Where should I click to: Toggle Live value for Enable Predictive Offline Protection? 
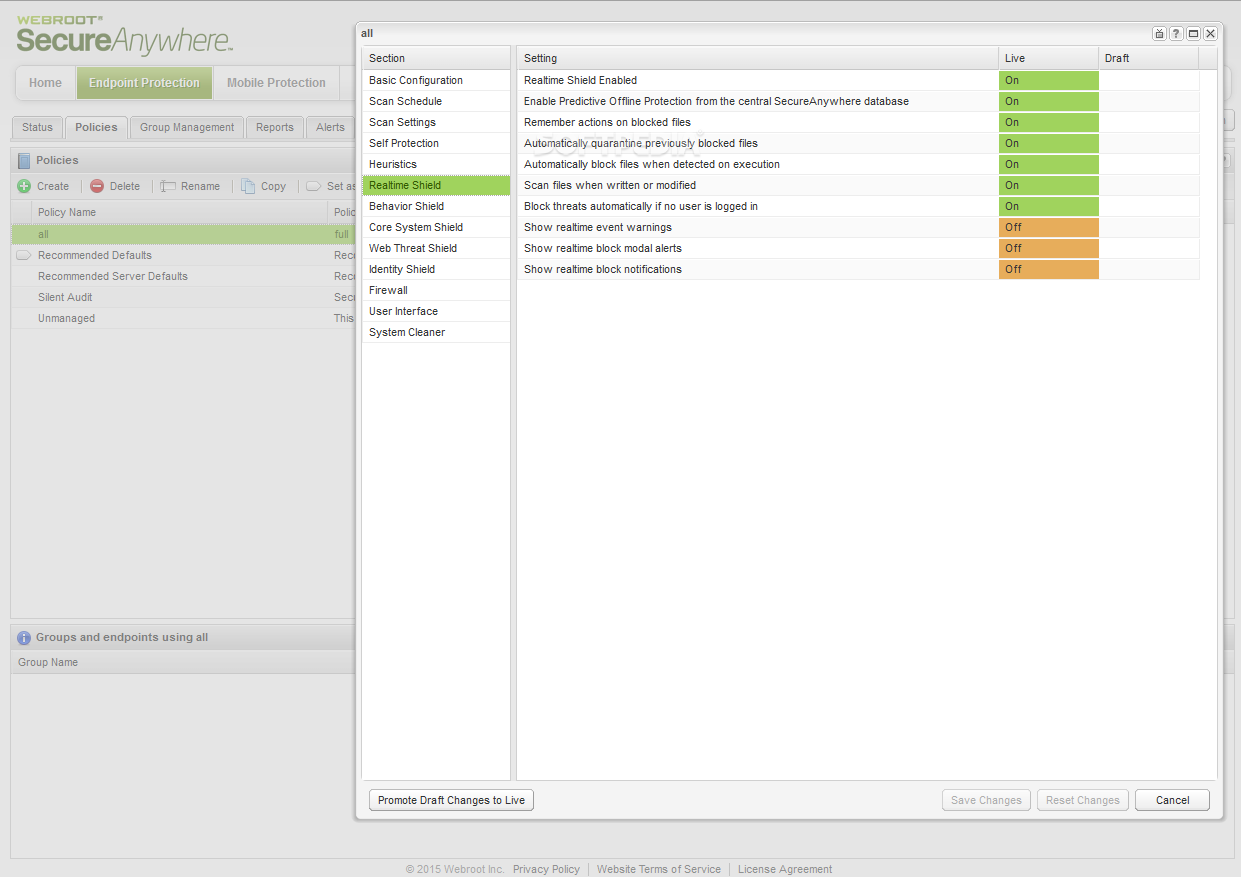[1048, 101]
